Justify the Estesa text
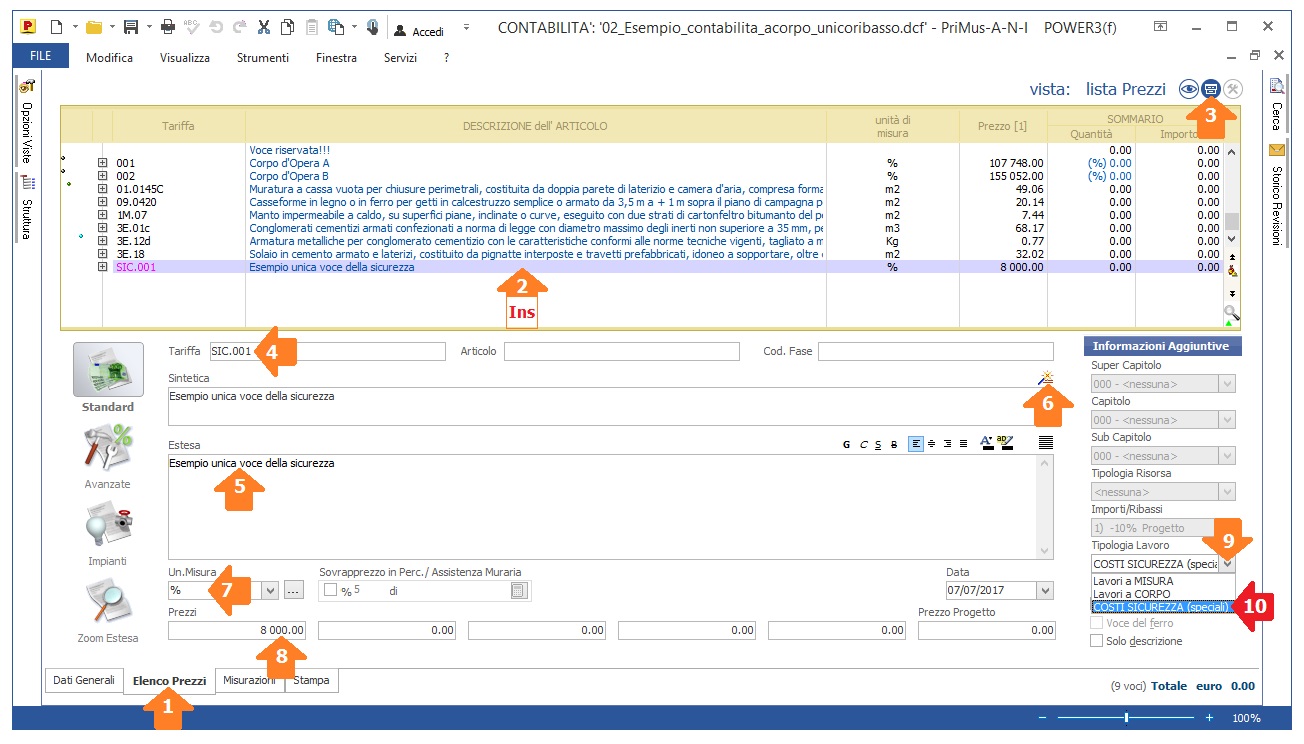The height and width of the screenshot is (744, 1304). pos(964,444)
